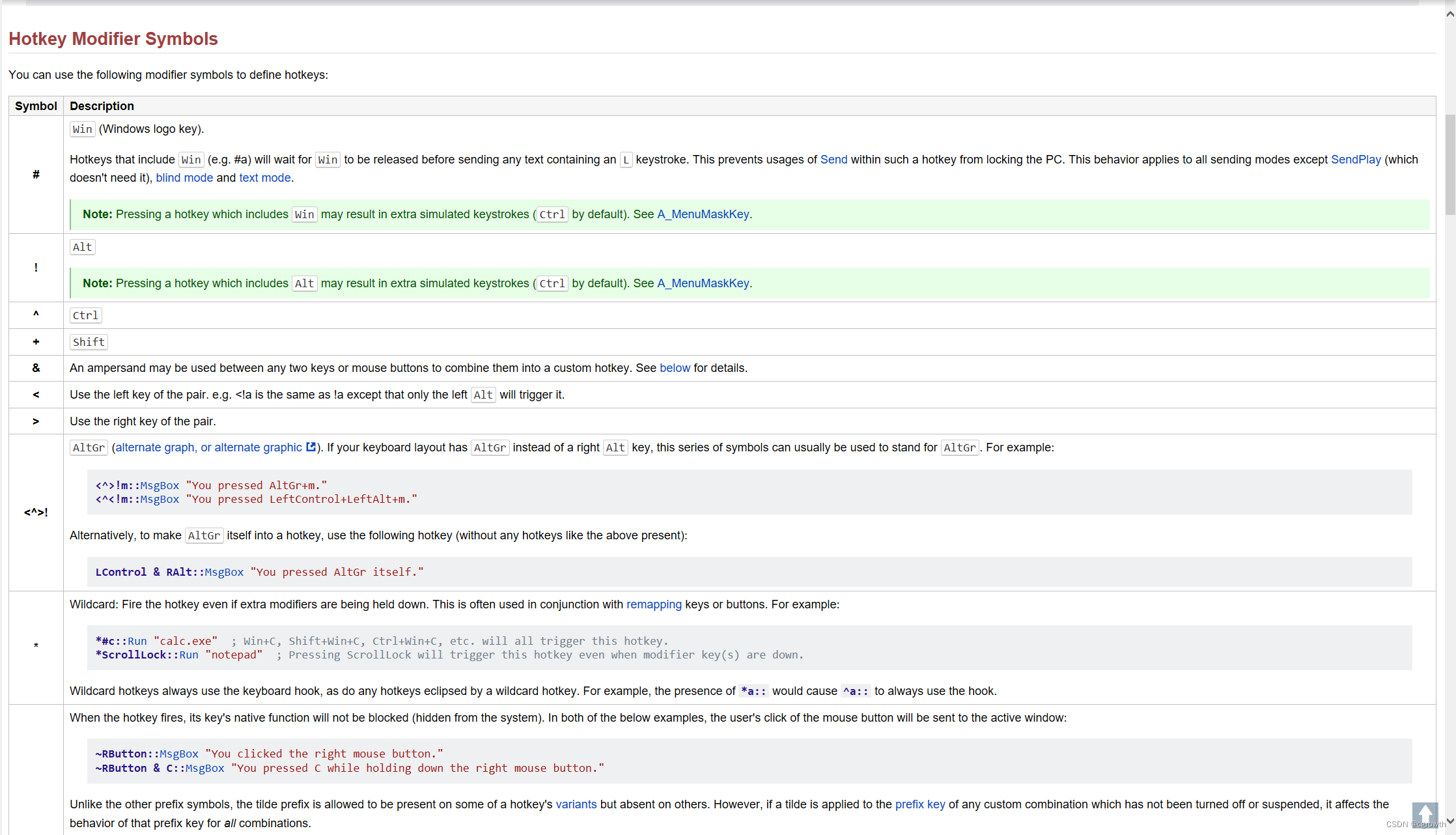
Task: Click Run link in notepad example
Action: pyautogui.click(x=189, y=655)
